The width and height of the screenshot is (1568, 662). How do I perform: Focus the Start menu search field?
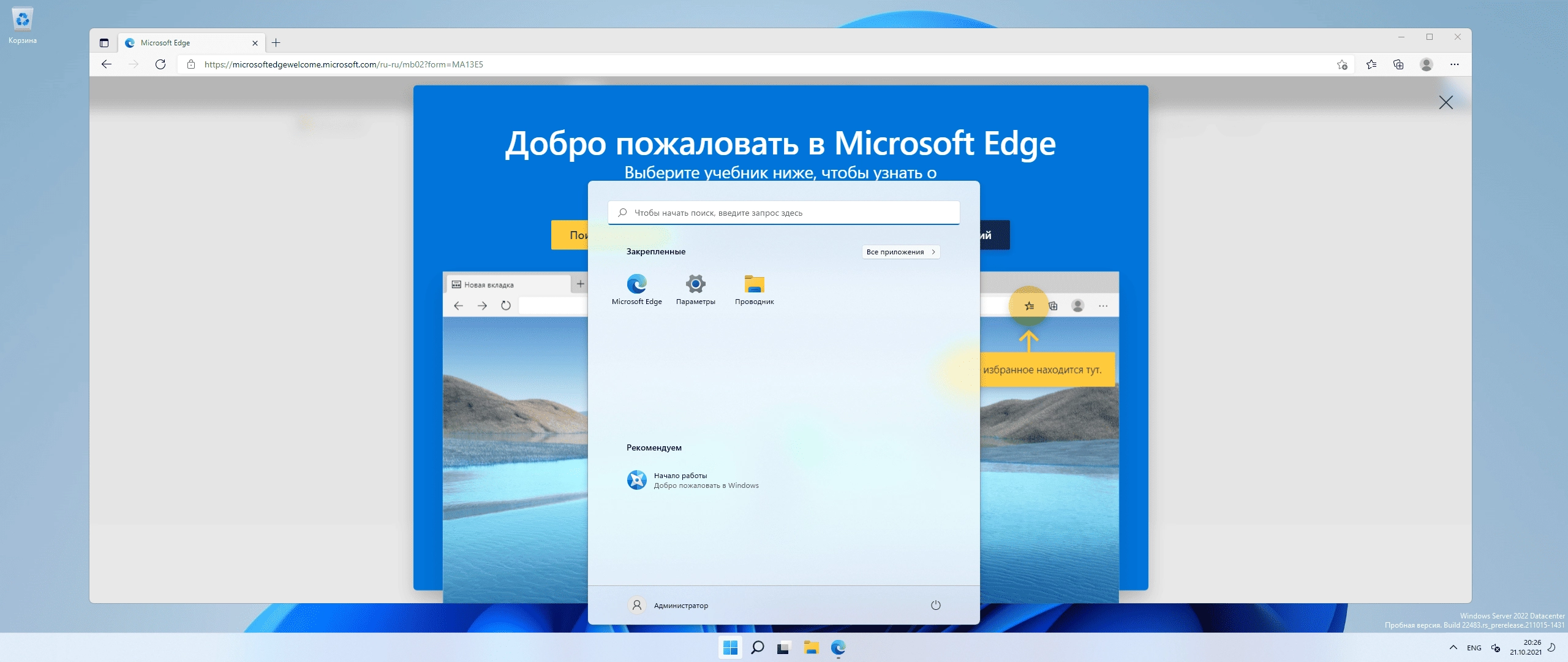783,213
